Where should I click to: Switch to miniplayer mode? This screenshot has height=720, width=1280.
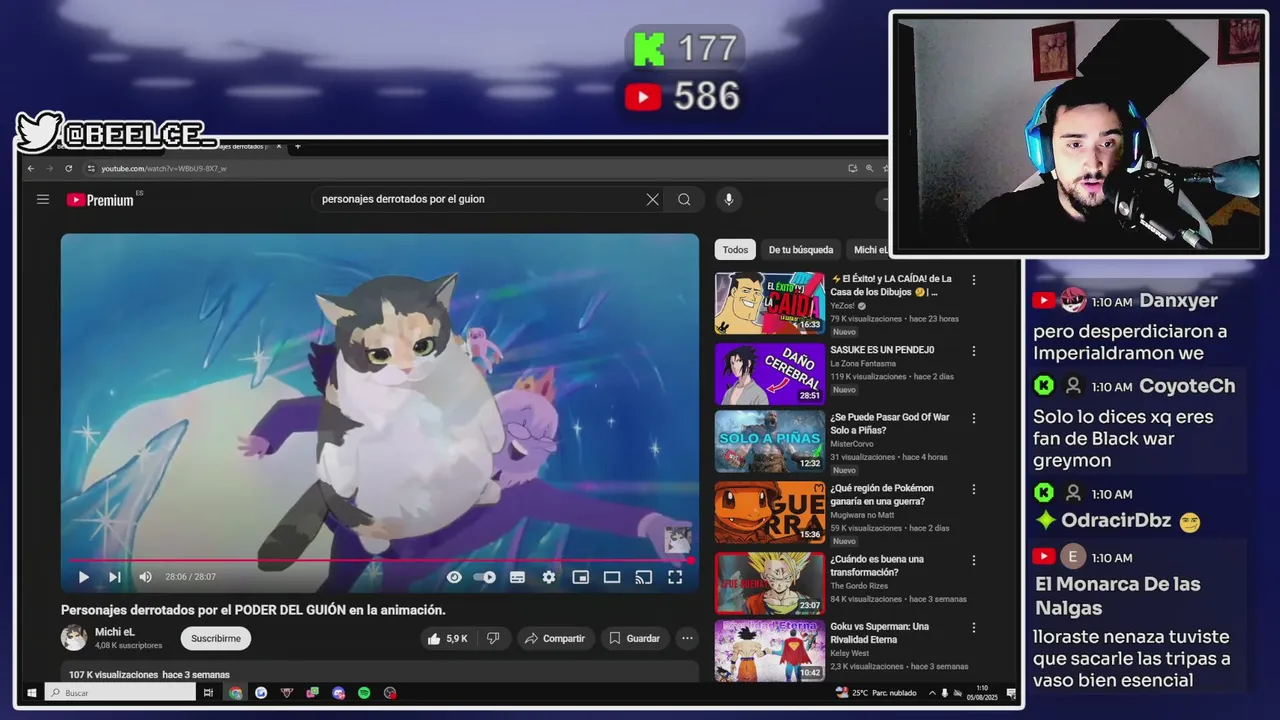pos(580,577)
